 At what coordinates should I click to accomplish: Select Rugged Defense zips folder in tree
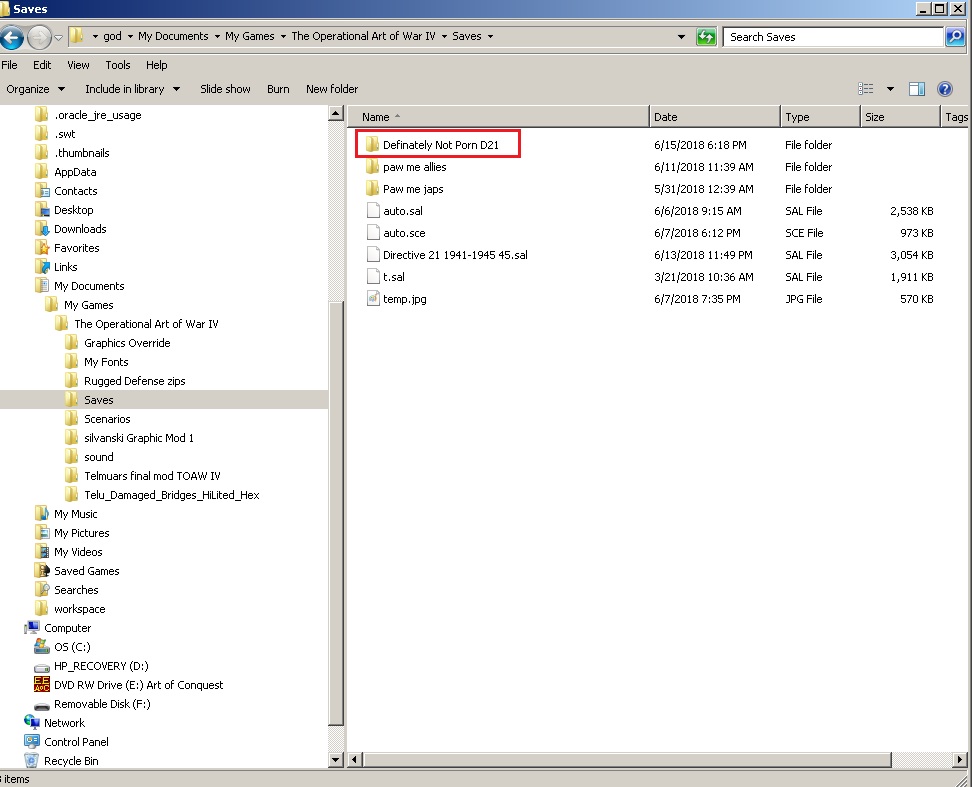[x=125, y=381]
